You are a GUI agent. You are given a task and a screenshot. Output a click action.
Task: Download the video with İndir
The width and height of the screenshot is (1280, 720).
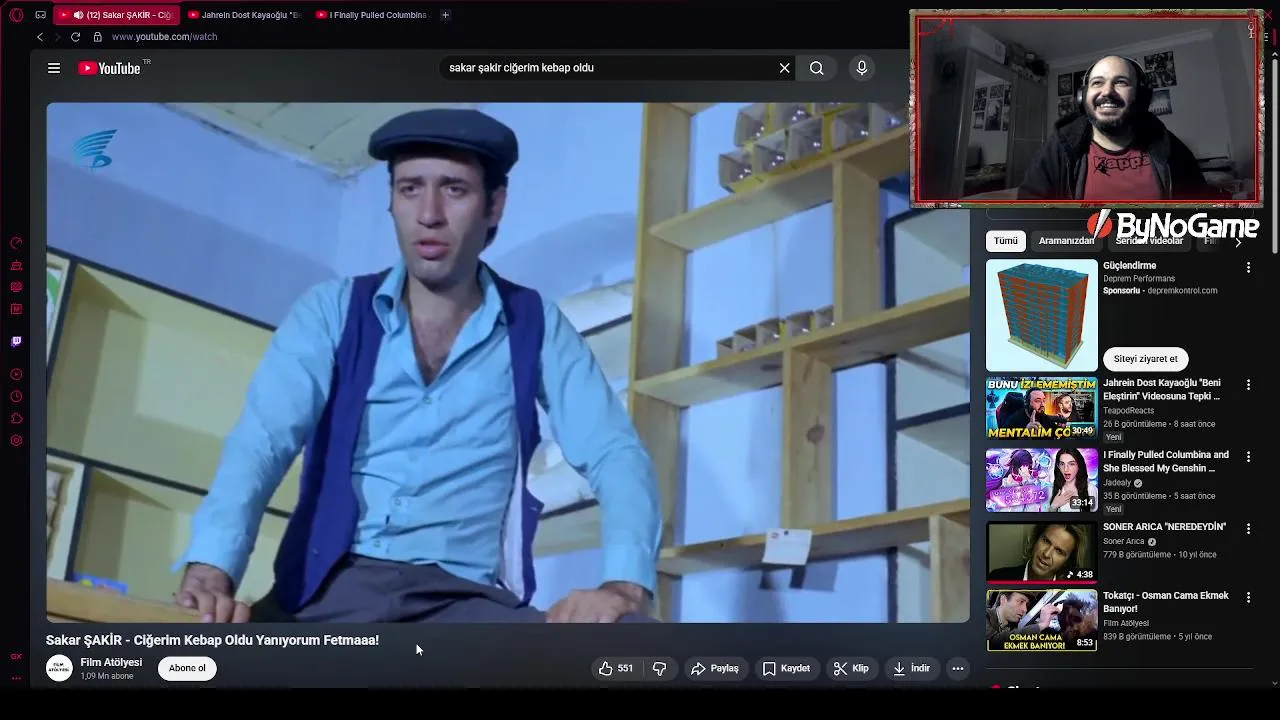point(911,668)
